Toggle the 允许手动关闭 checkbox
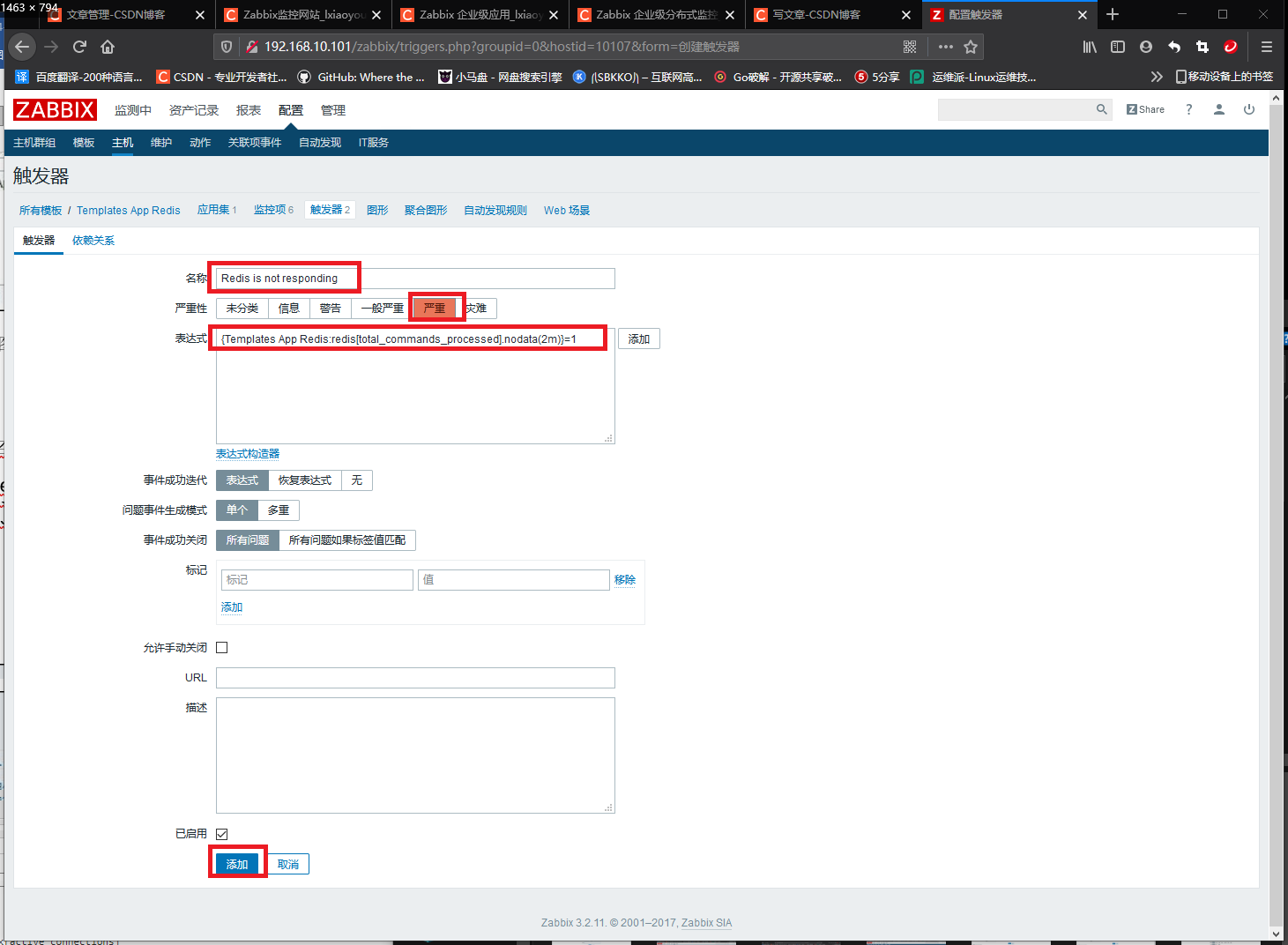The width and height of the screenshot is (1288, 945). tap(222, 648)
